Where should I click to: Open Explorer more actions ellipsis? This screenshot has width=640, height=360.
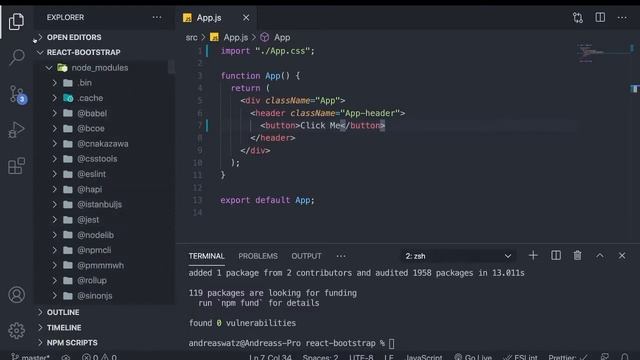(x=157, y=18)
